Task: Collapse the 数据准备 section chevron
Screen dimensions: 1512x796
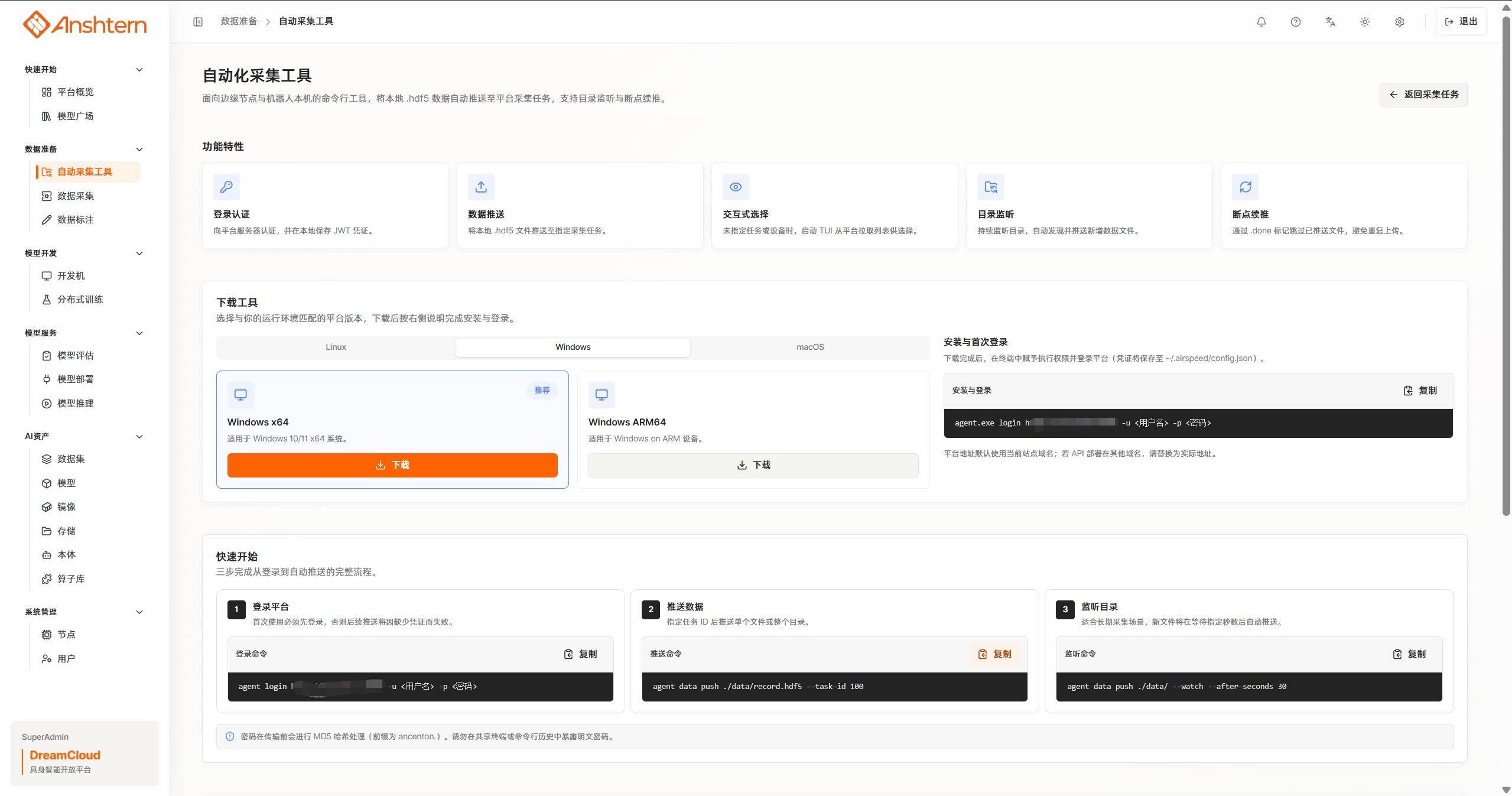Action: pyautogui.click(x=139, y=150)
